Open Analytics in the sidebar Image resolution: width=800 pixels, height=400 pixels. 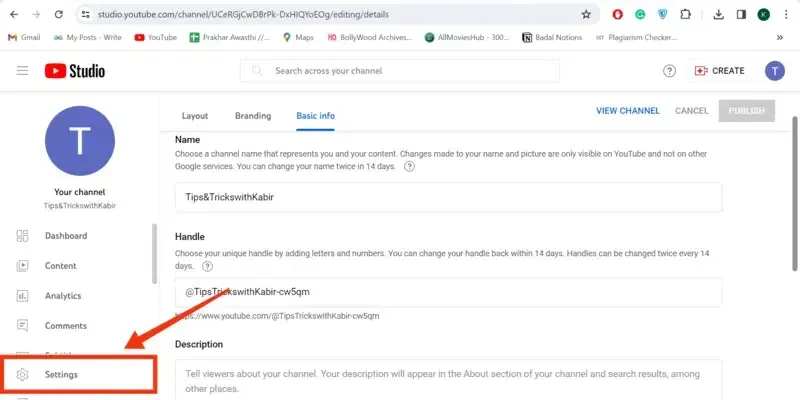click(63, 296)
